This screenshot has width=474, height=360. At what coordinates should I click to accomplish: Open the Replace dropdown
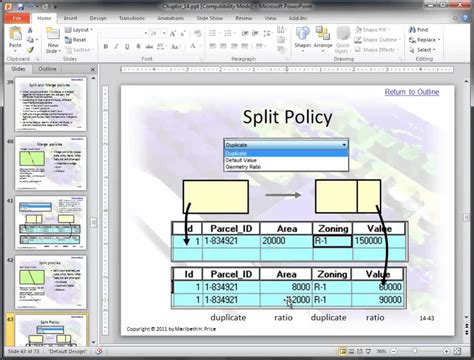tap(424, 40)
